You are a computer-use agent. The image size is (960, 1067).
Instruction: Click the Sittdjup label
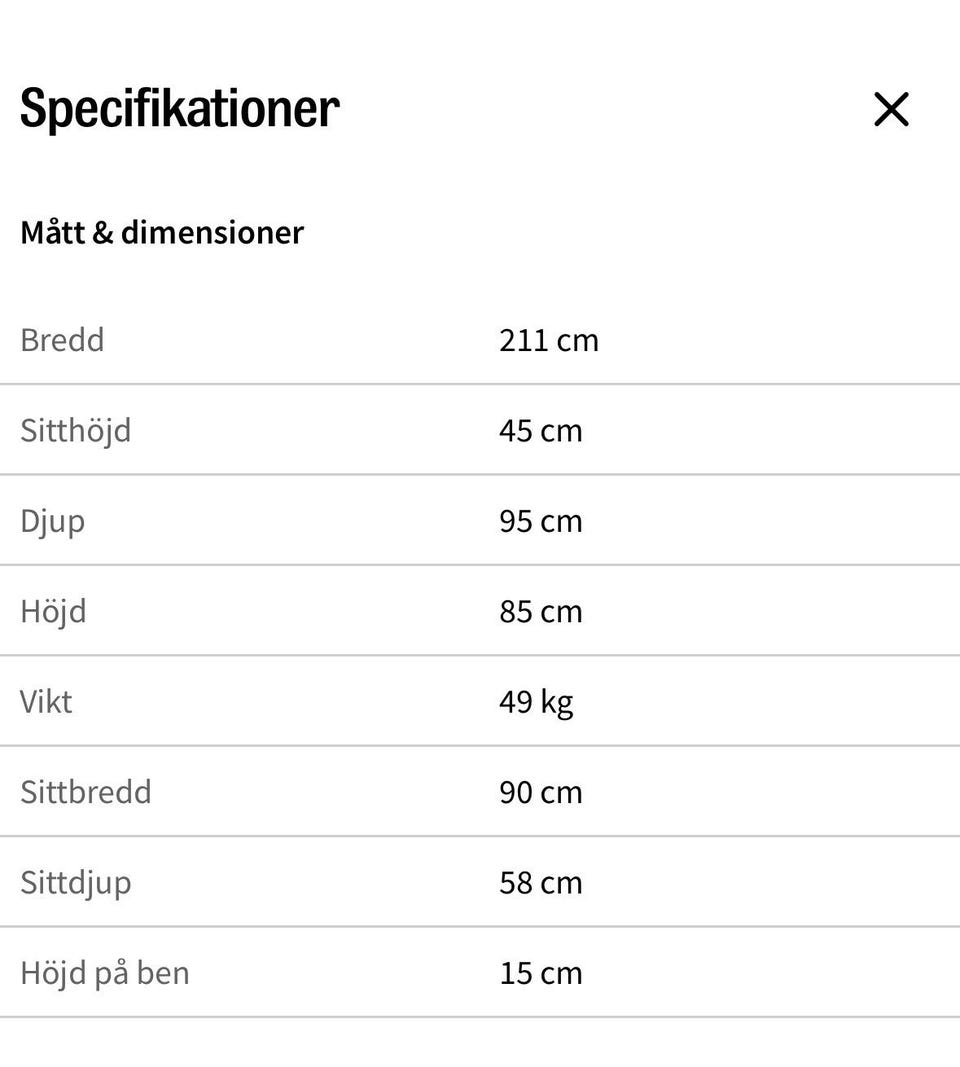coord(76,883)
